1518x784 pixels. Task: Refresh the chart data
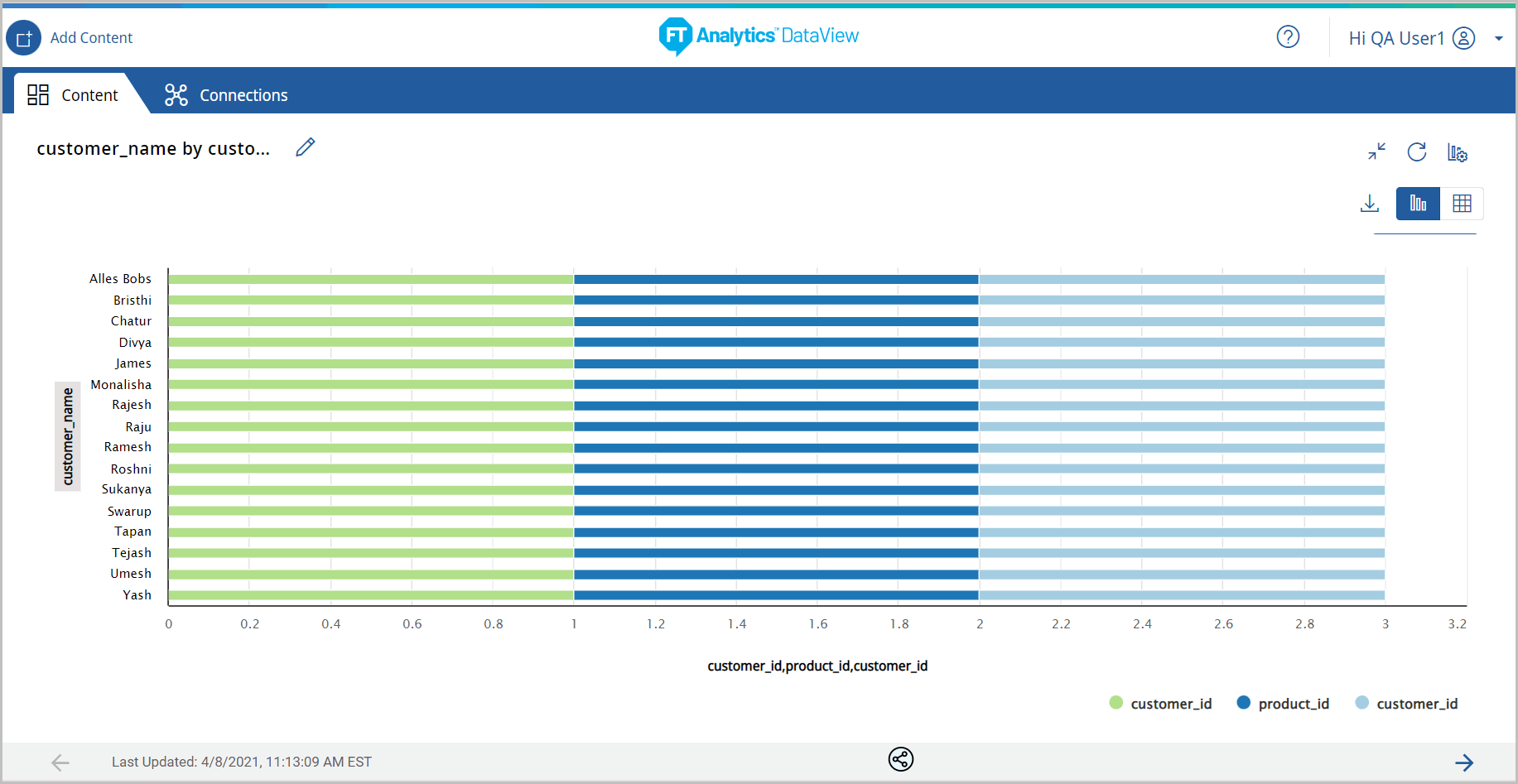(1417, 152)
